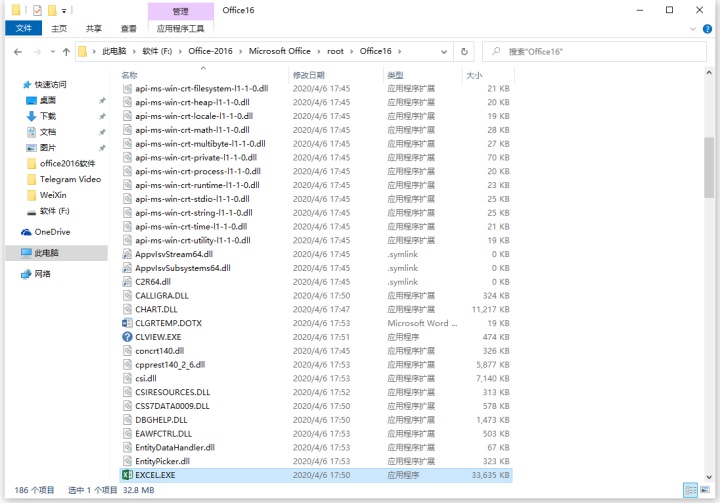Click the file icon of csi.dll

[127, 378]
